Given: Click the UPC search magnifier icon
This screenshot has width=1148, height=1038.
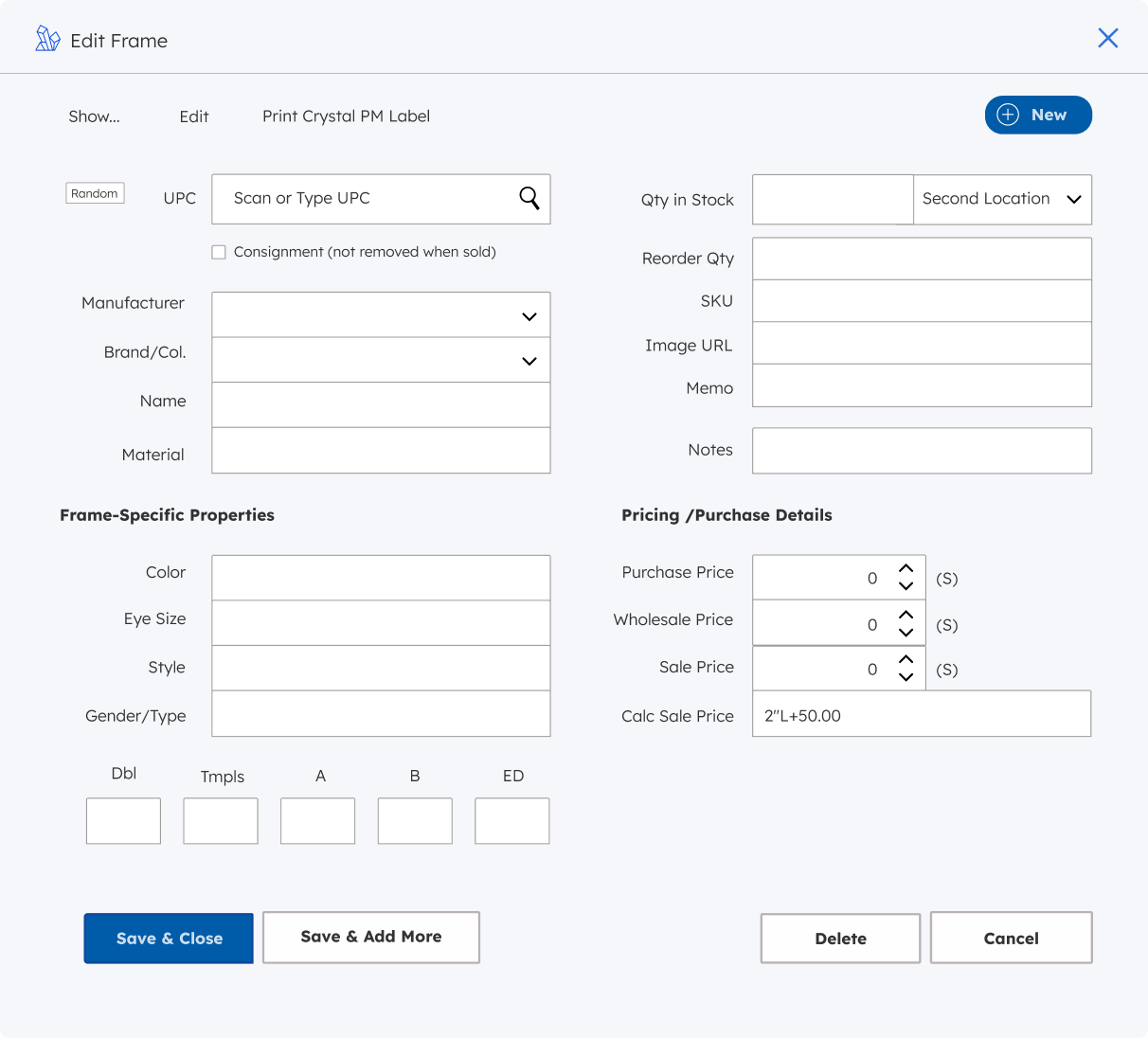Looking at the screenshot, I should pos(529,198).
